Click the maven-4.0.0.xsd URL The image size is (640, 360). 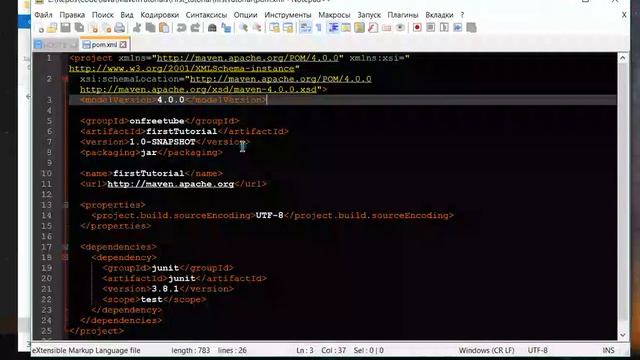coord(198,89)
